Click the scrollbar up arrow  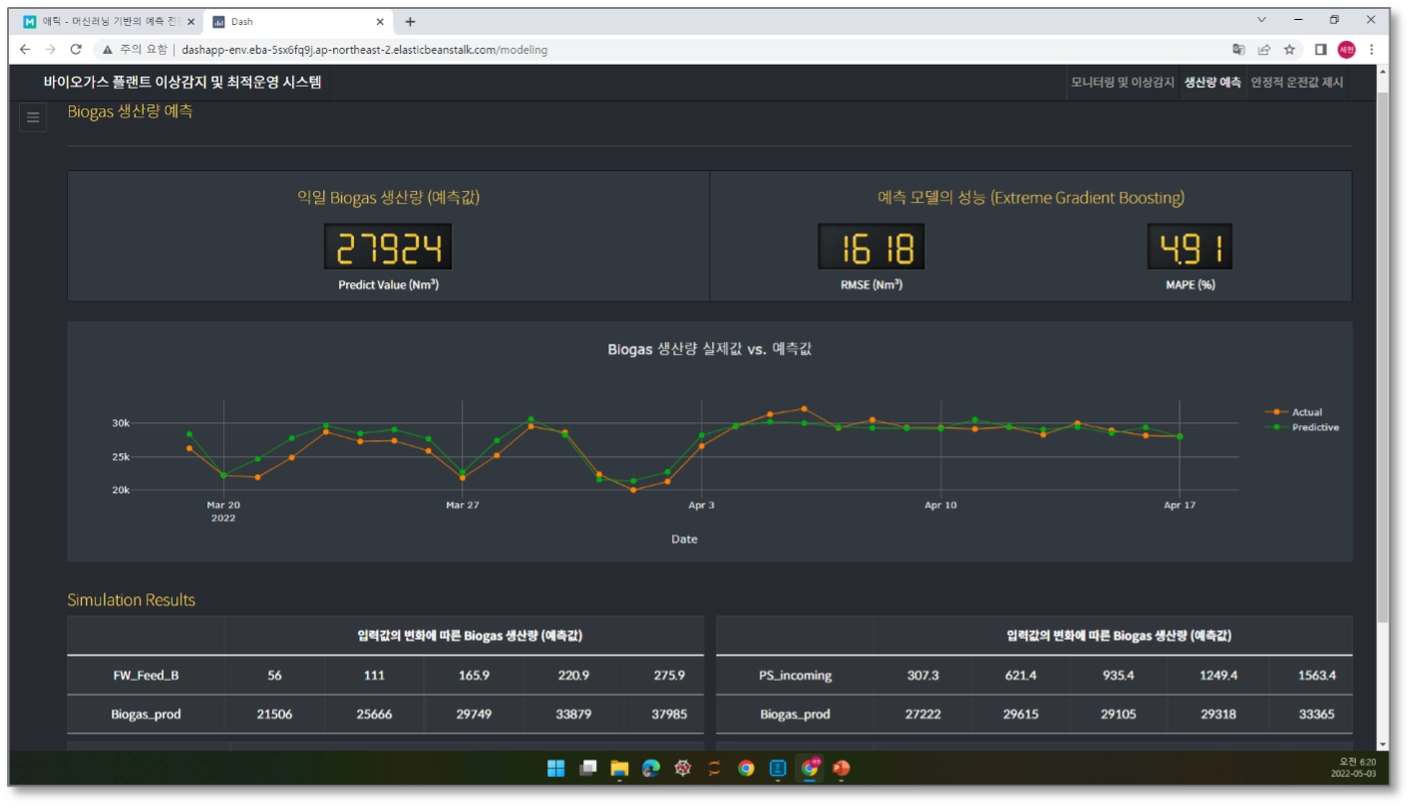[x=1383, y=72]
